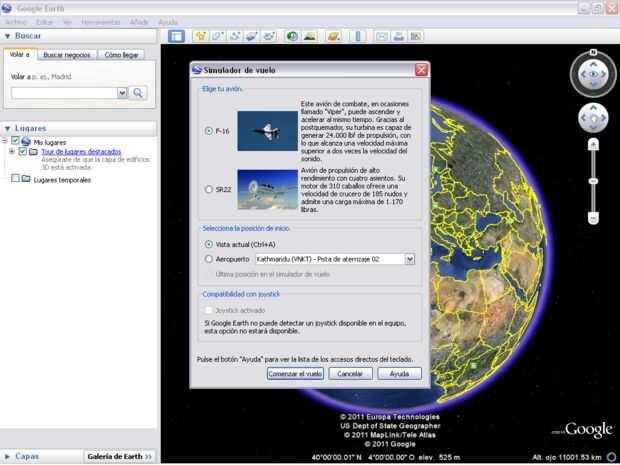620x465 pixels.
Task: Select the add path tool icon
Action: pyautogui.click(x=235, y=36)
